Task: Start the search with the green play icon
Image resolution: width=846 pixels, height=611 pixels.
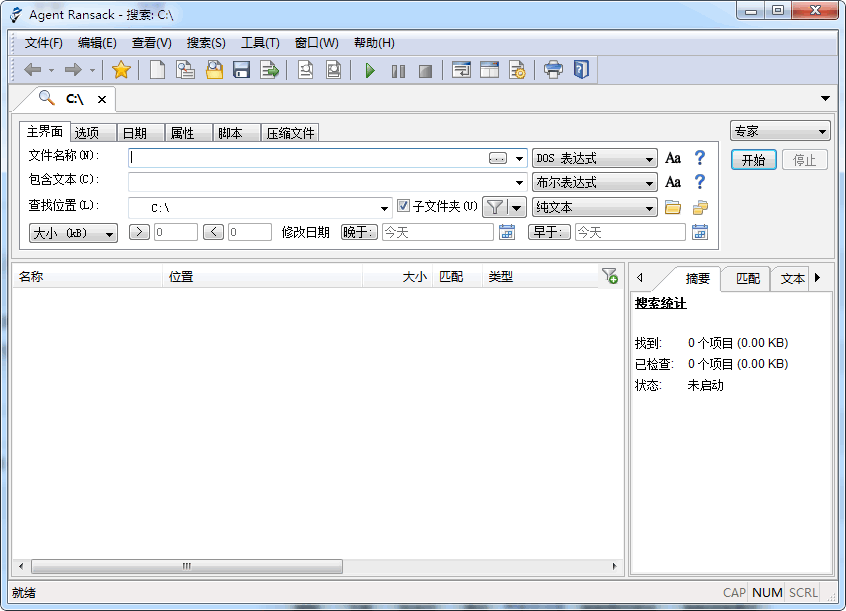Action: 370,70
